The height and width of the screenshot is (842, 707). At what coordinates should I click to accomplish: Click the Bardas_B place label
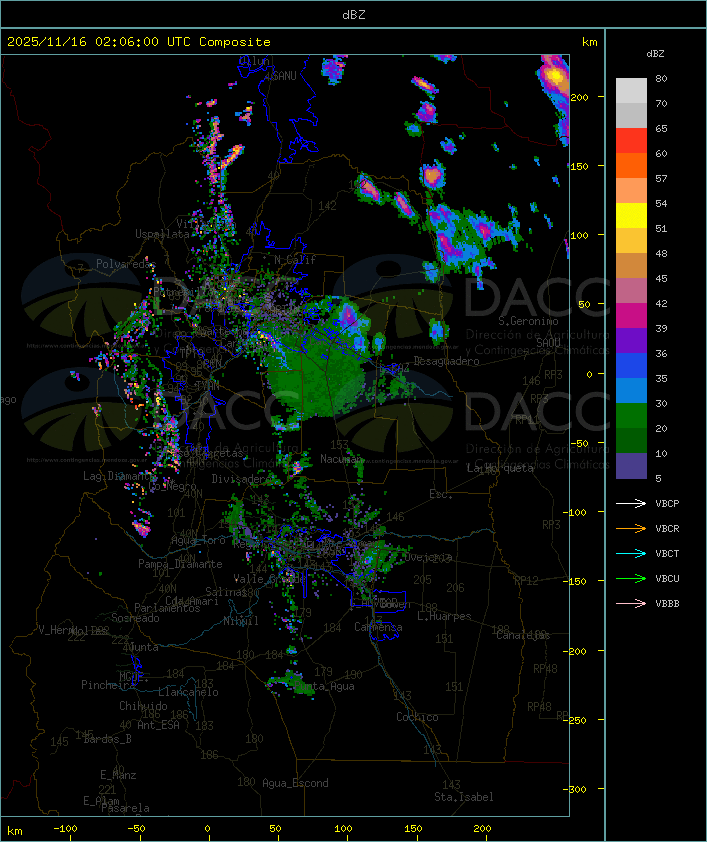click(x=107, y=739)
